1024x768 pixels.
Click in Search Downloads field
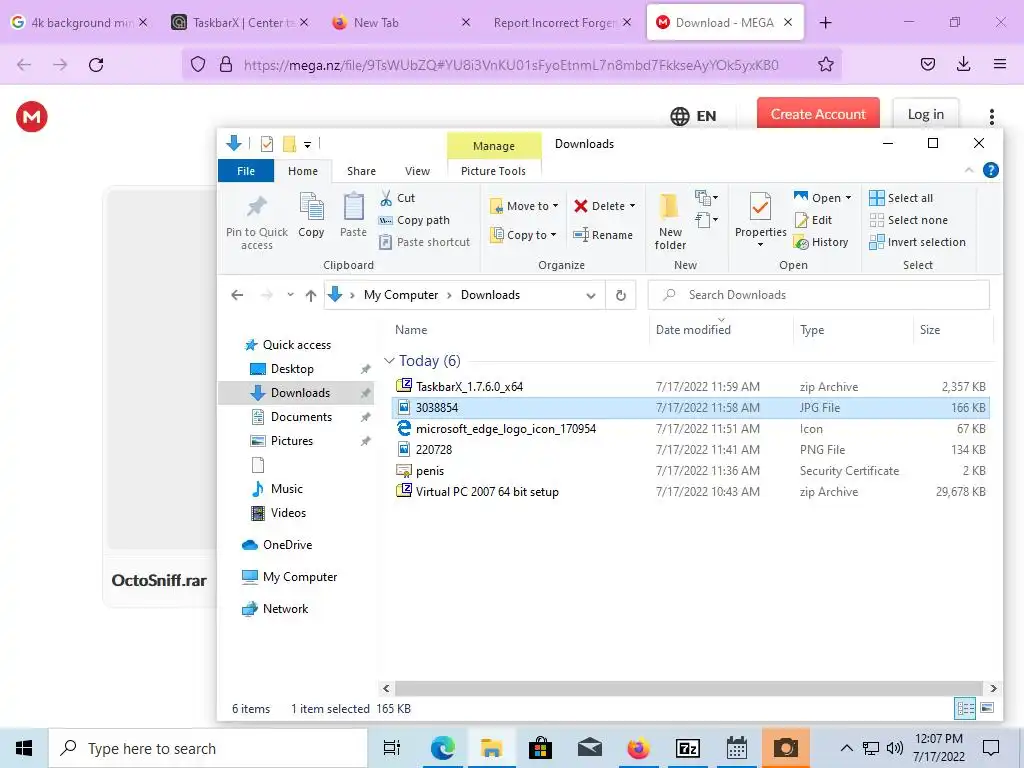coord(819,295)
